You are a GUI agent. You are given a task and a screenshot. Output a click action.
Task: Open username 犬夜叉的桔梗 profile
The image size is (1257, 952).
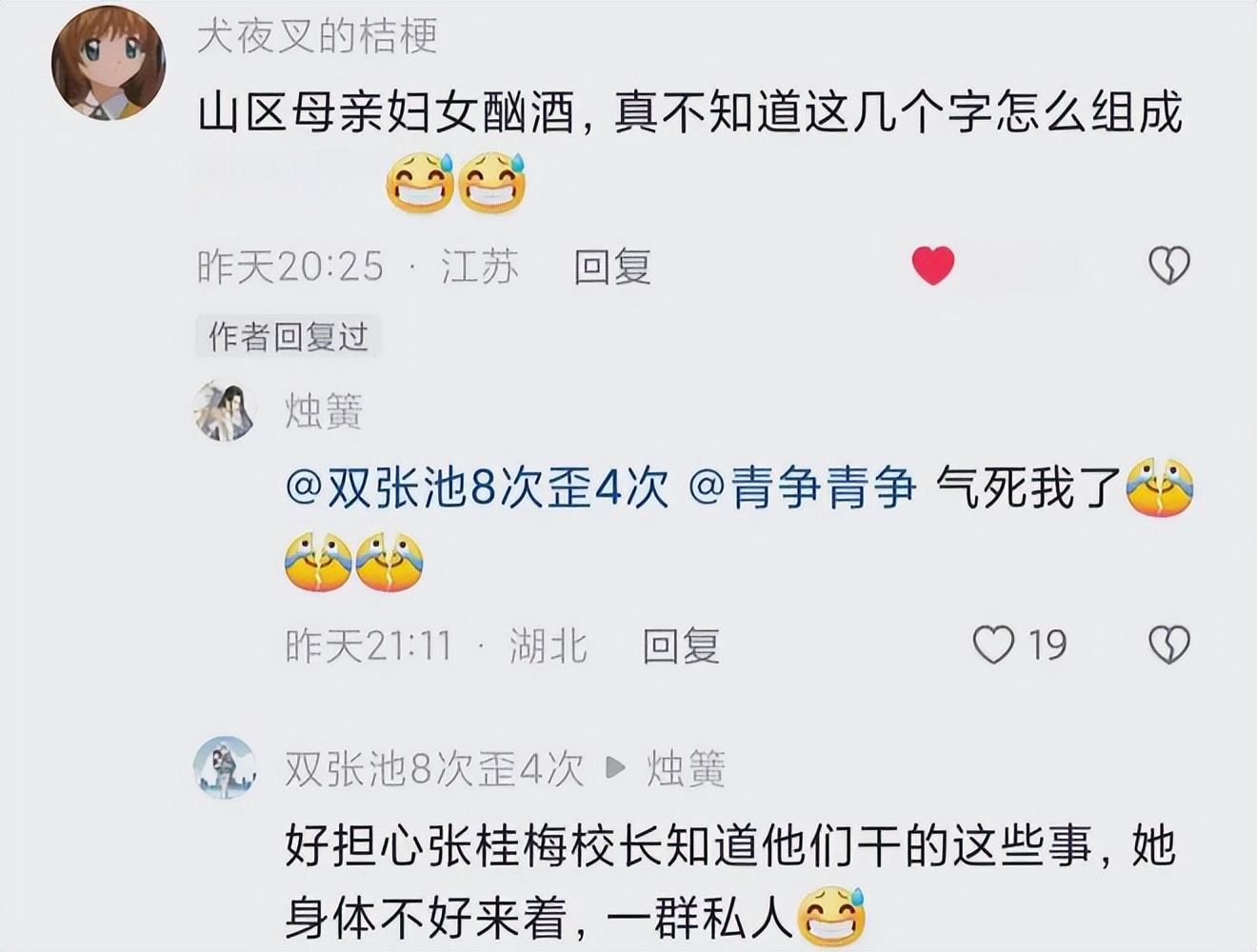point(318,37)
